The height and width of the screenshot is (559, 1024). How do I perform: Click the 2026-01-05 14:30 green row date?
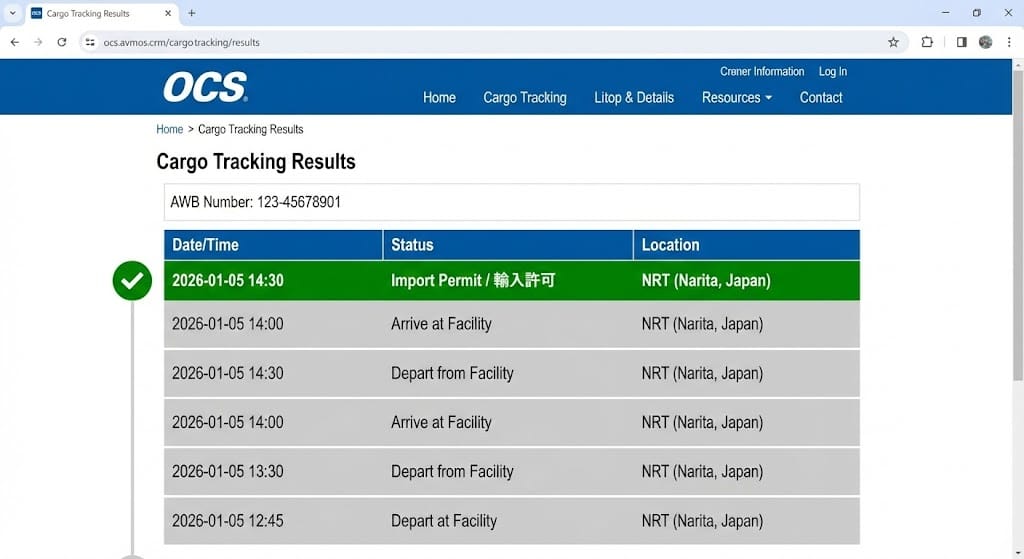(x=227, y=281)
